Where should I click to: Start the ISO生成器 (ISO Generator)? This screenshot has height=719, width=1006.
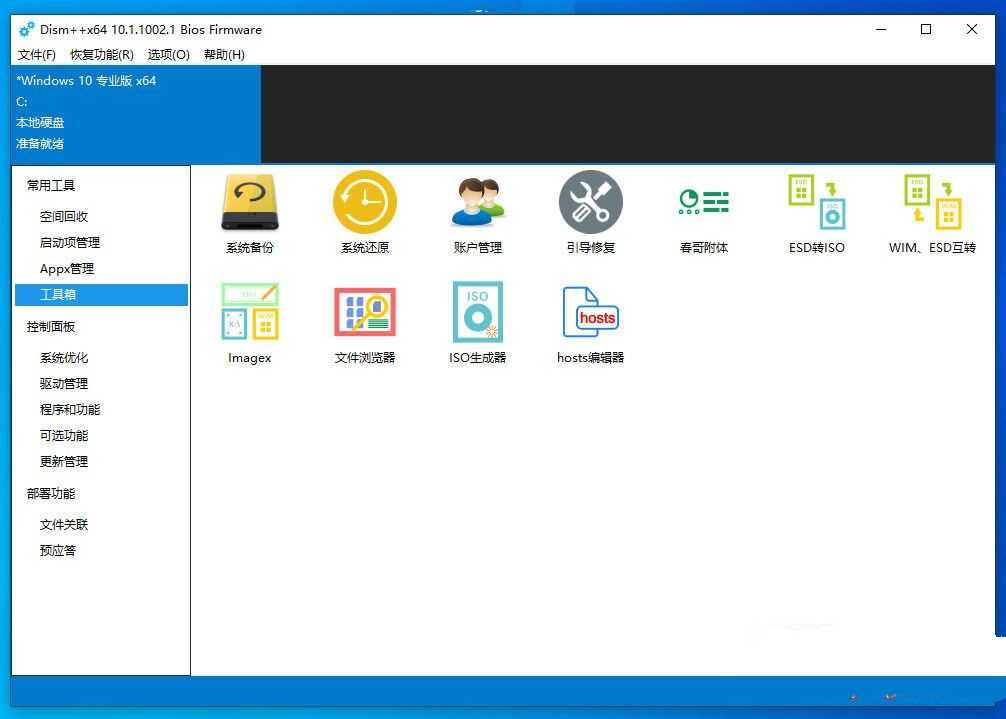[x=477, y=322]
